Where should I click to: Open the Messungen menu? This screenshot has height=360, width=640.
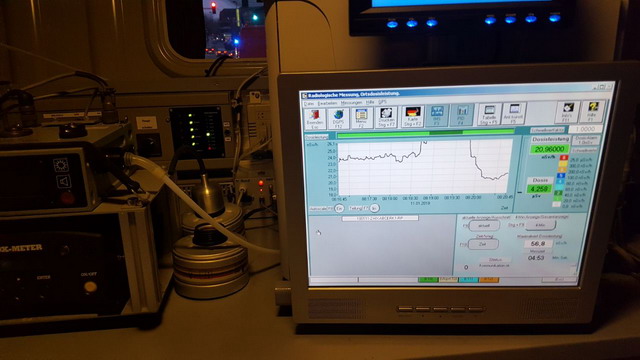pyautogui.click(x=351, y=102)
